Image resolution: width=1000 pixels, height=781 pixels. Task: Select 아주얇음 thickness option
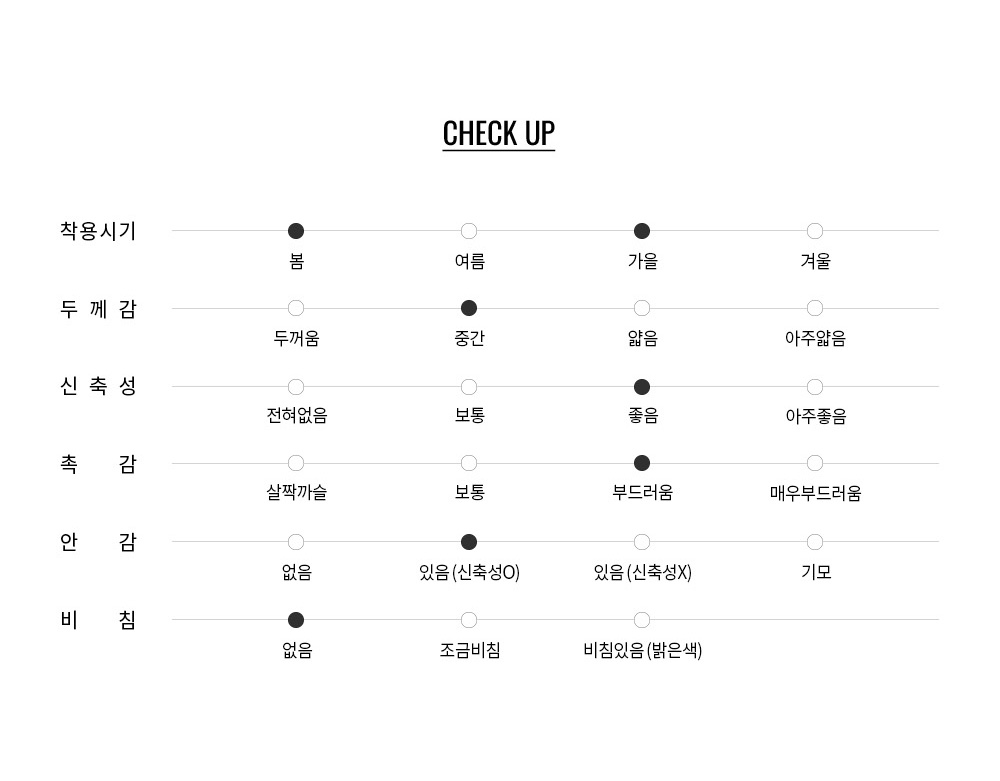pyautogui.click(x=815, y=308)
